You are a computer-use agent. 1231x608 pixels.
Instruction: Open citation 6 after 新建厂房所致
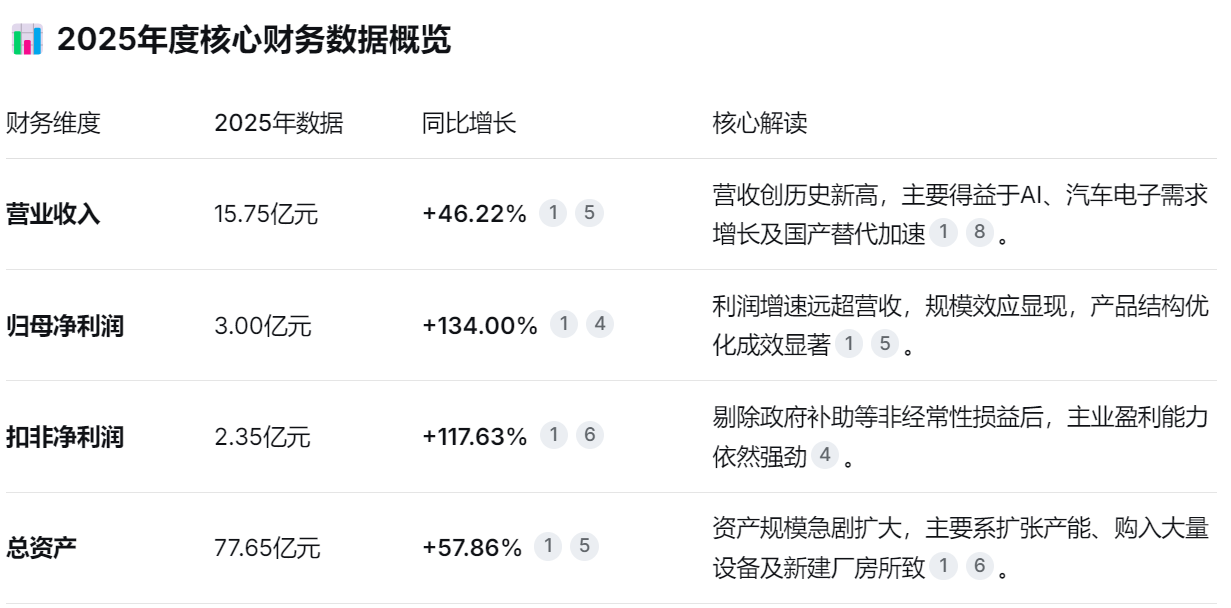click(979, 567)
